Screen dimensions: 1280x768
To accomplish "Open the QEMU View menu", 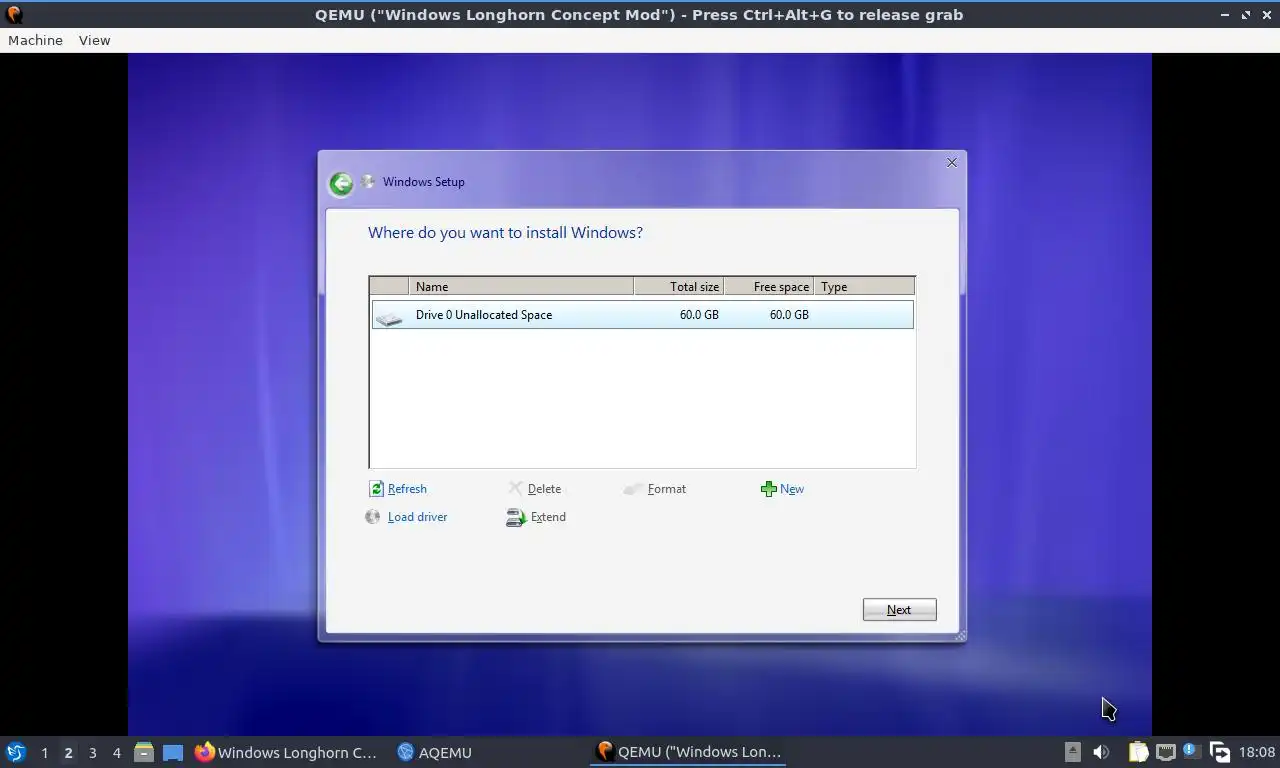I will click(94, 40).
